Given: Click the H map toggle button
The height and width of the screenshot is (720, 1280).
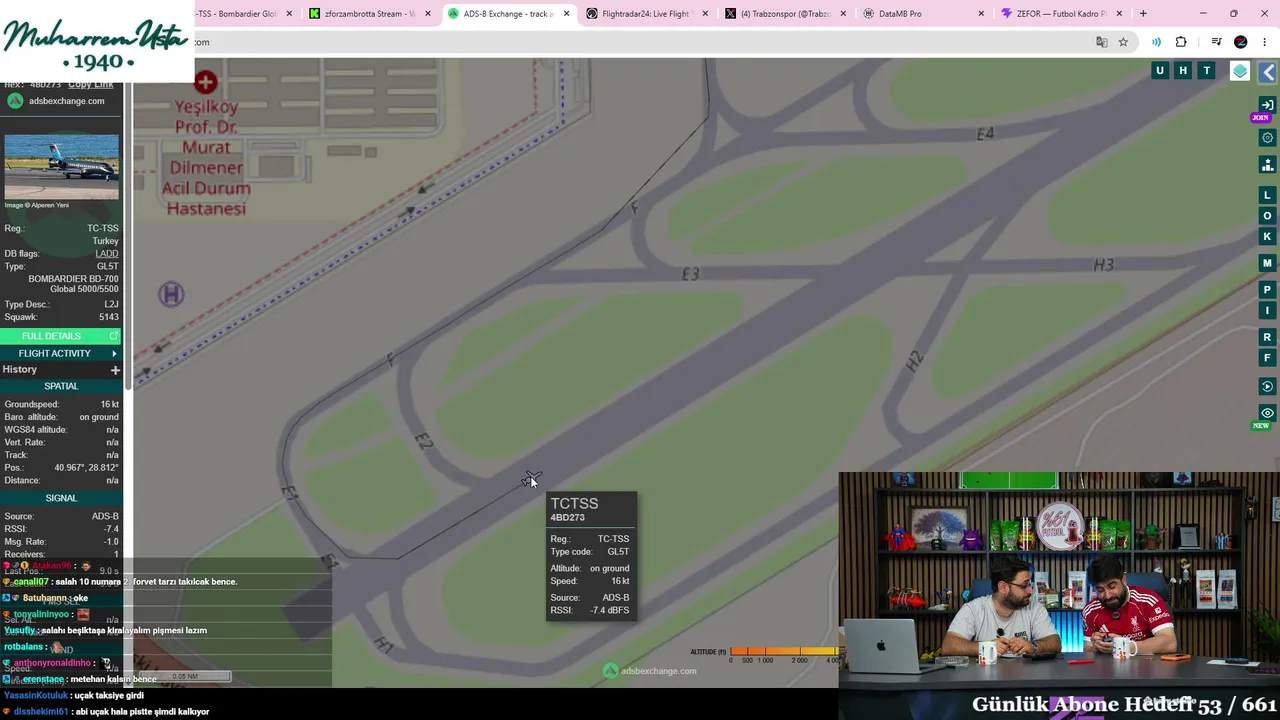Looking at the screenshot, I should point(1183,70).
